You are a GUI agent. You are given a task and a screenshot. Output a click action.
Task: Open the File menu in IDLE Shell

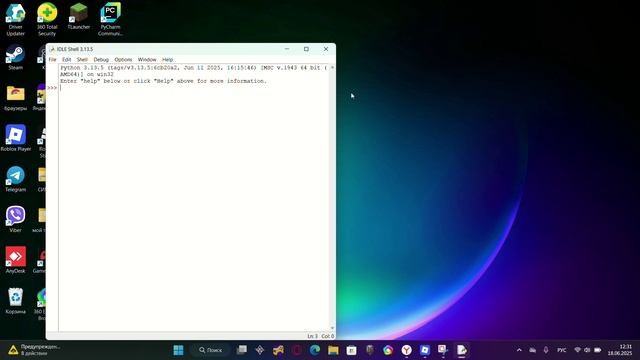(x=53, y=60)
